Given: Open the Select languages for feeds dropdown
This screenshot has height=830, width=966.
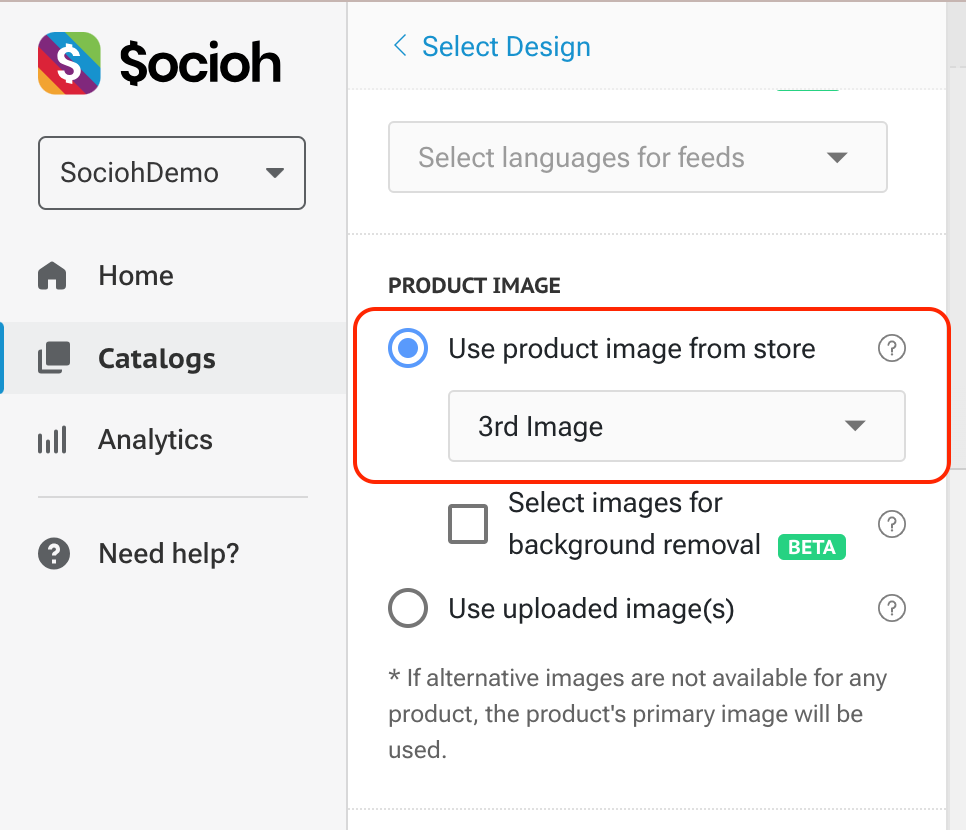Looking at the screenshot, I should coord(637,157).
